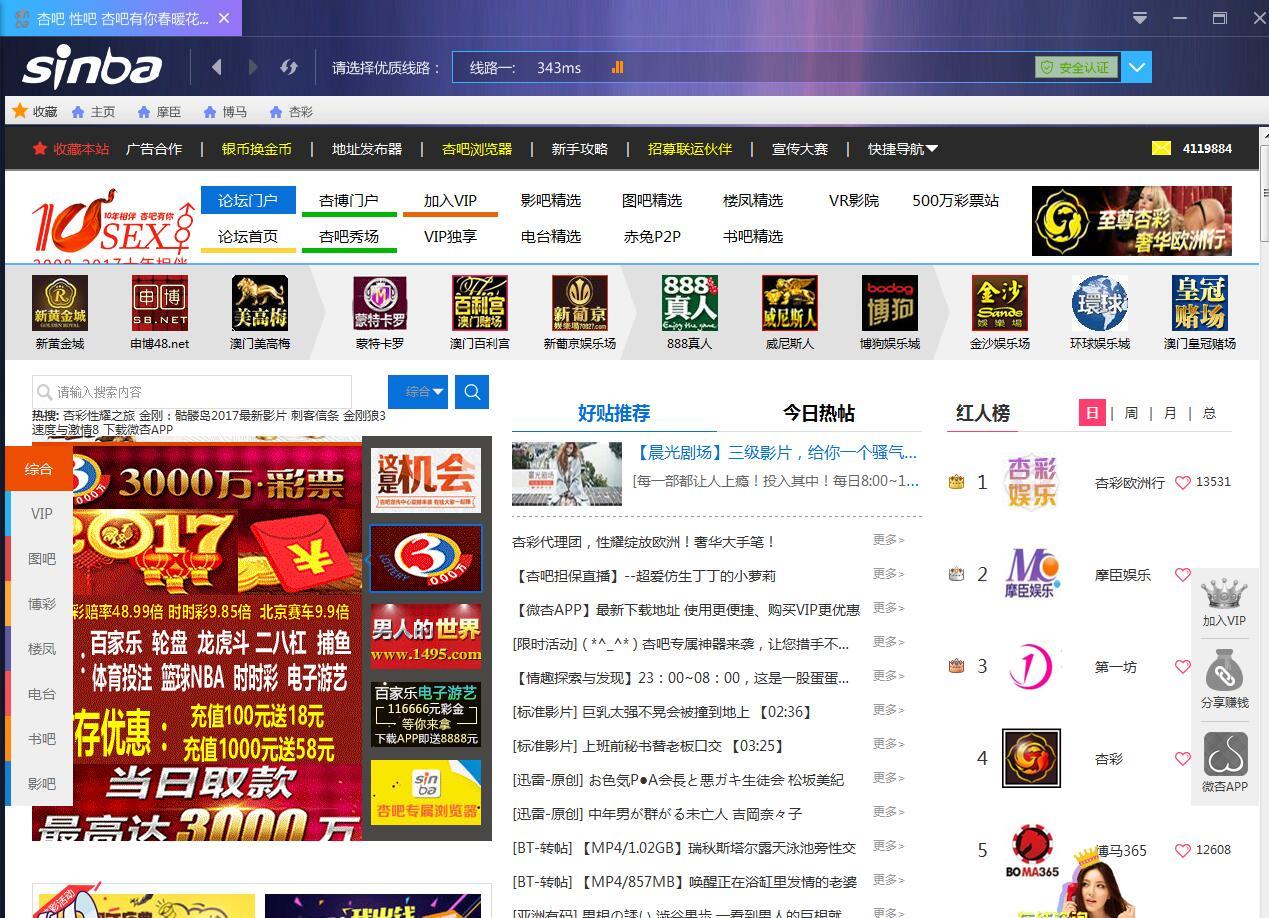Screen dimensions: 1269x918
Task: Open the 影吧精选 menu item
Action: pos(551,200)
